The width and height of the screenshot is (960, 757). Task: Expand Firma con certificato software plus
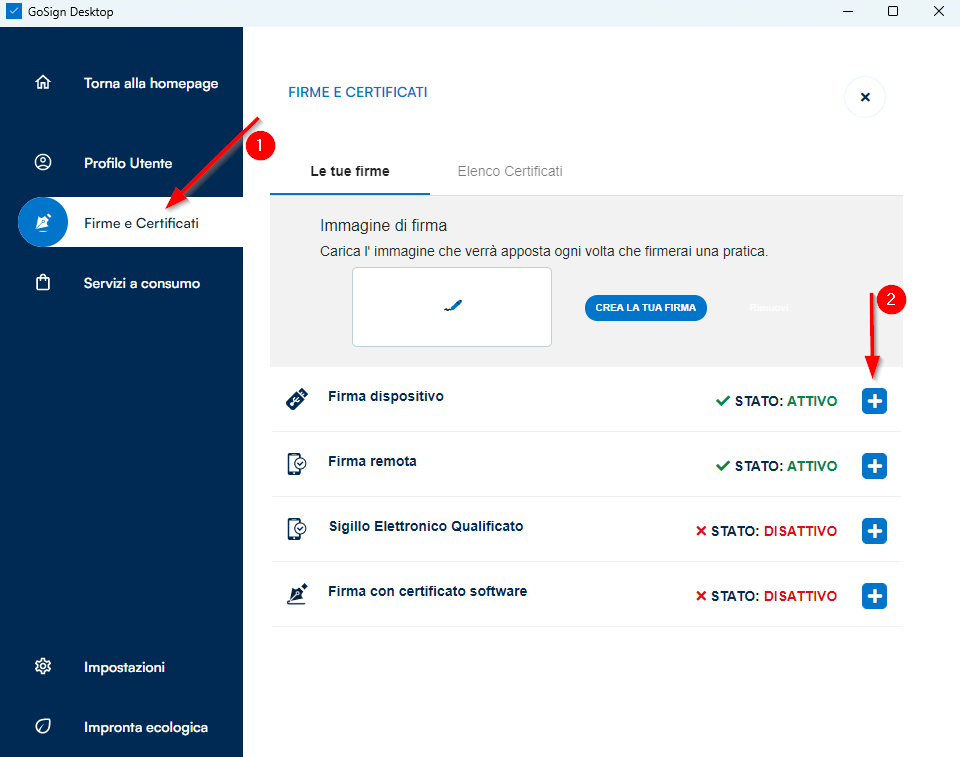pos(874,596)
